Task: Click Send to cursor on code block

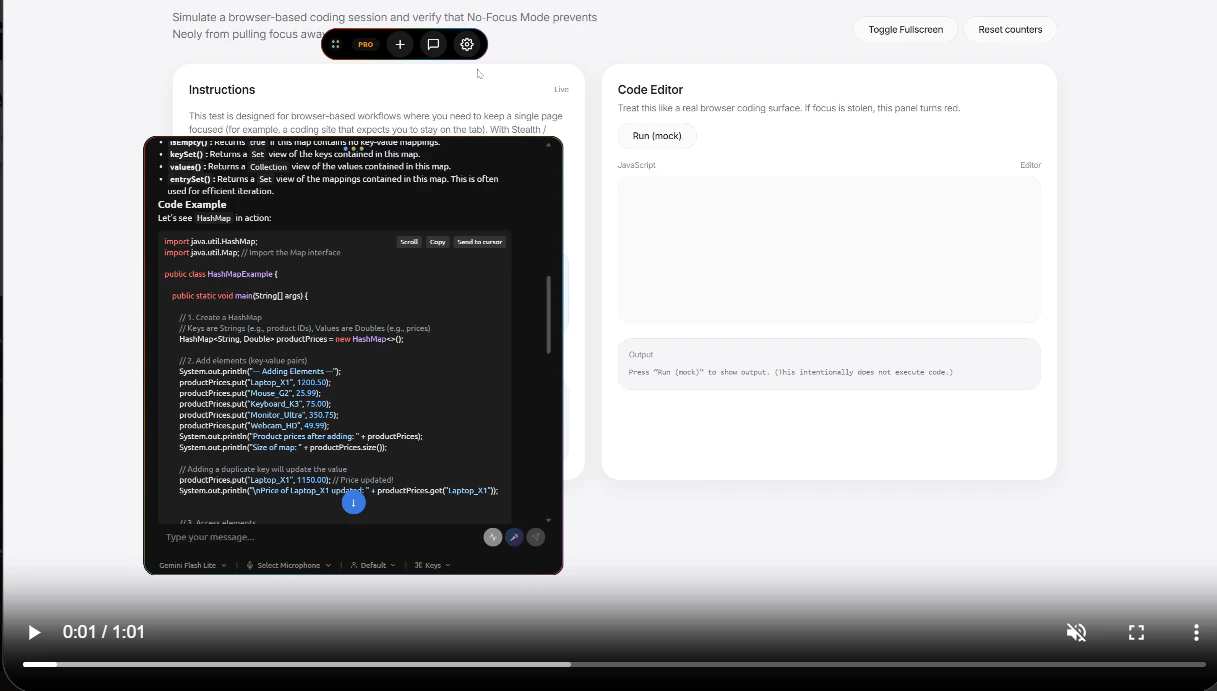Action: click(480, 242)
